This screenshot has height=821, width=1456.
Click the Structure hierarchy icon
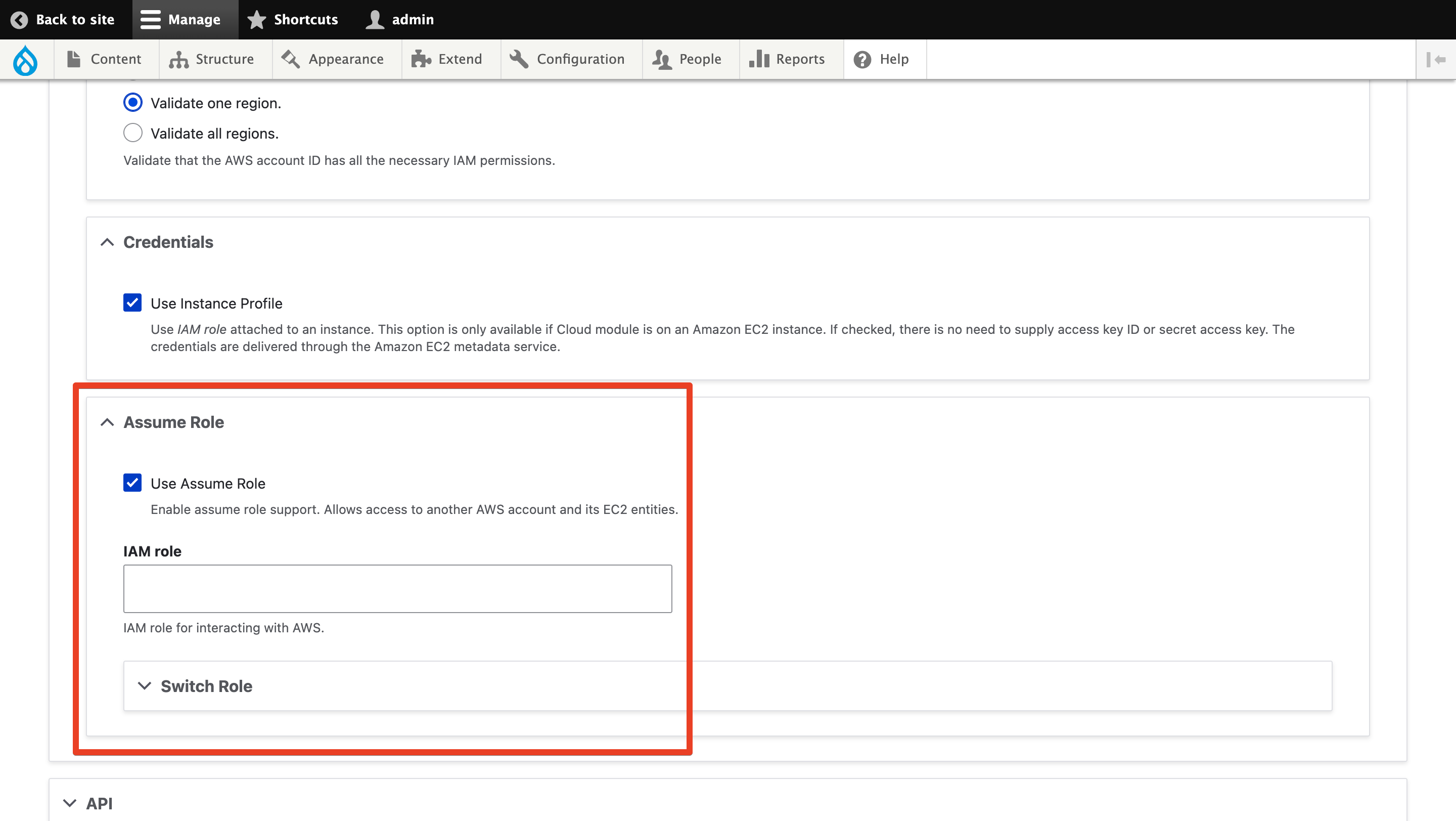[178, 59]
